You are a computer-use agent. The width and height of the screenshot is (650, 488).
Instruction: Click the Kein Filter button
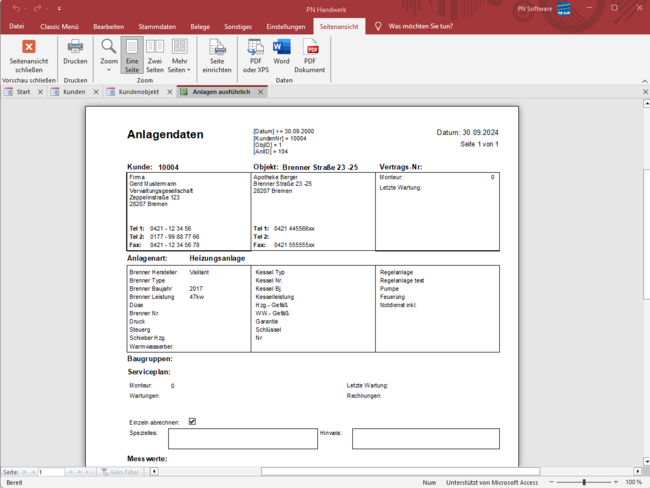[x=120, y=472]
